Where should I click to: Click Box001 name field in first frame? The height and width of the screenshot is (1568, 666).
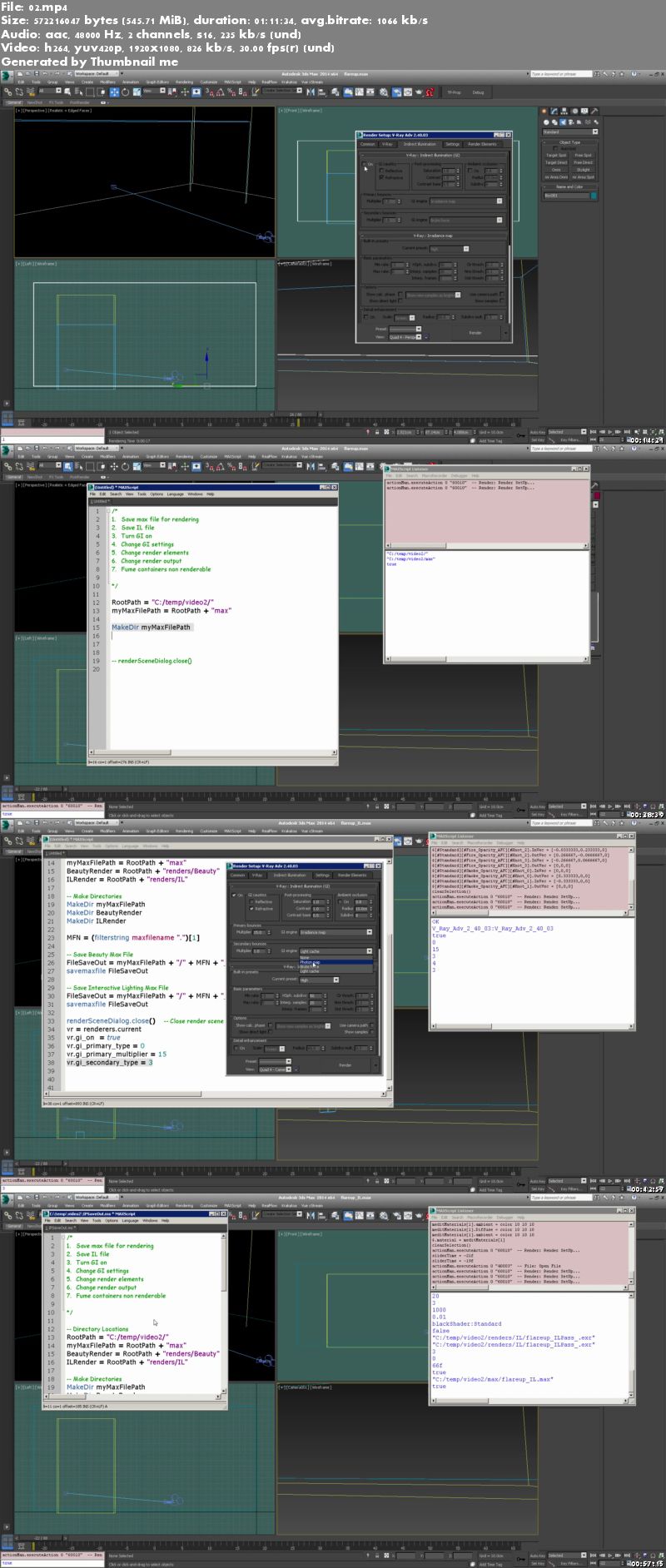point(566,196)
